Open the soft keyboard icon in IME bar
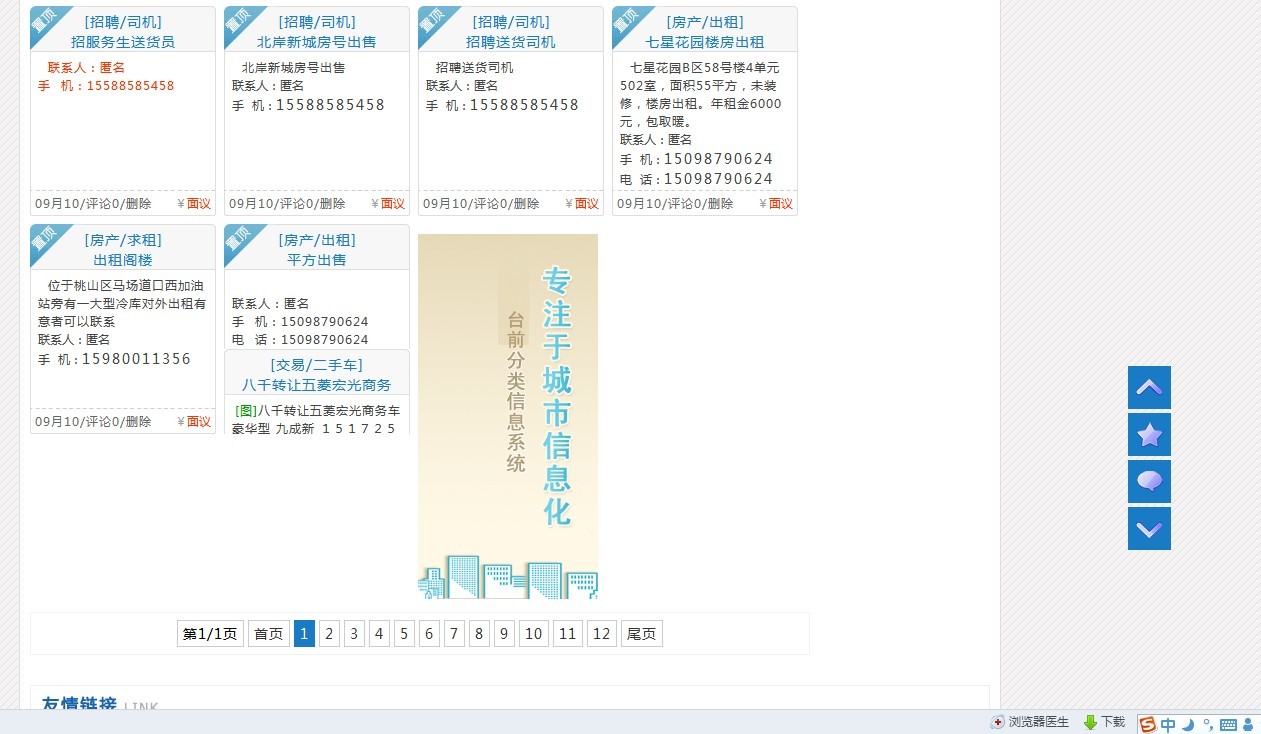 tap(1228, 725)
